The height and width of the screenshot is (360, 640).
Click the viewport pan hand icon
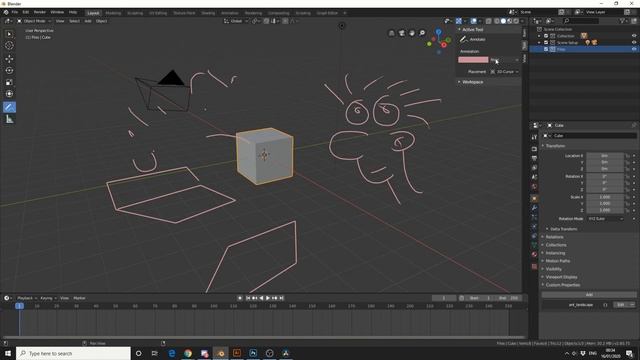(412, 33)
